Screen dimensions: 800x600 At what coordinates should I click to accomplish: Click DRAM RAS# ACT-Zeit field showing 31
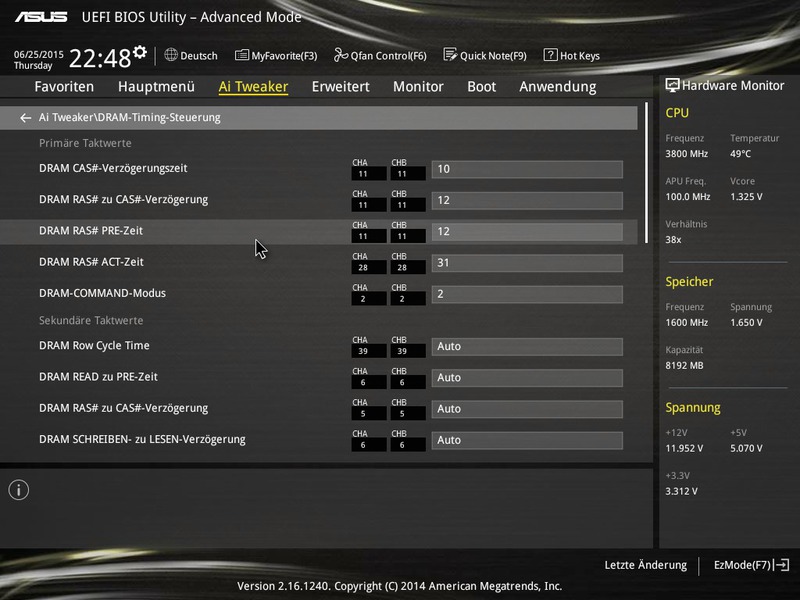527,263
